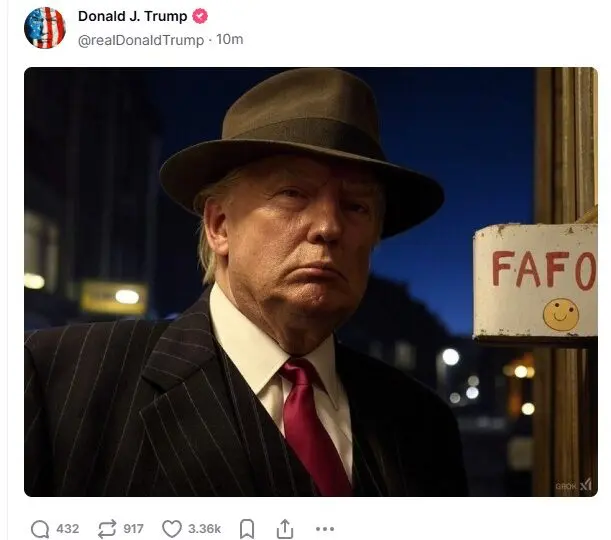Image resolution: width=611 pixels, height=540 pixels.
Task: Click the 10m timestamp
Action: (230, 39)
